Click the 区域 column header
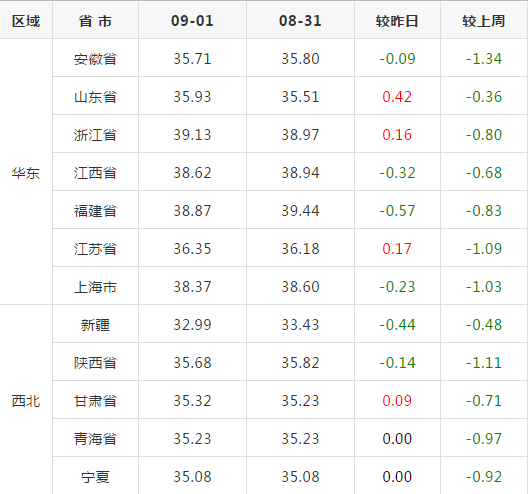Viewport: 529px width, 494px height. click(x=26, y=21)
